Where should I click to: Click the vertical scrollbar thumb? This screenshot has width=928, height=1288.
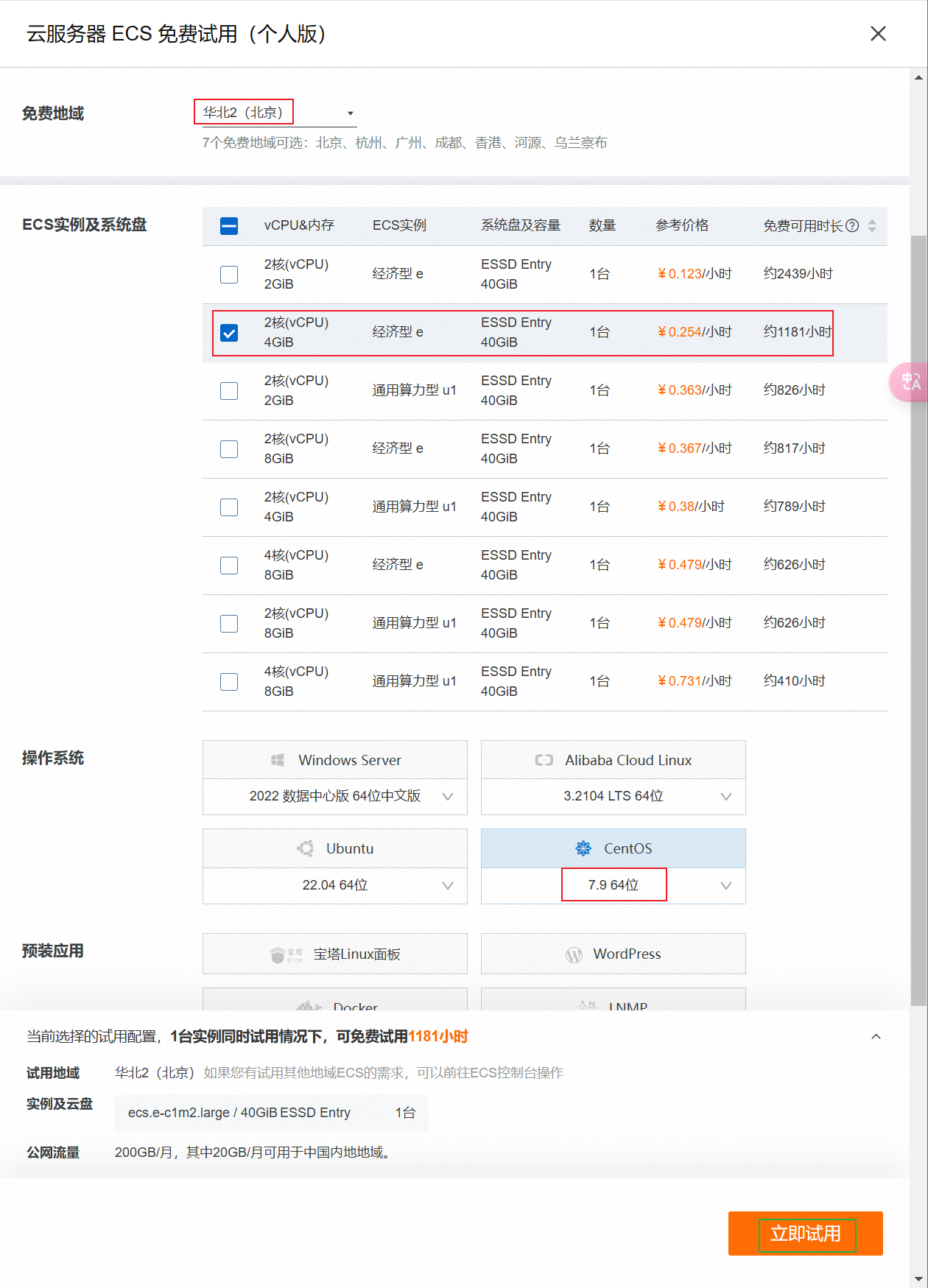tap(918, 620)
